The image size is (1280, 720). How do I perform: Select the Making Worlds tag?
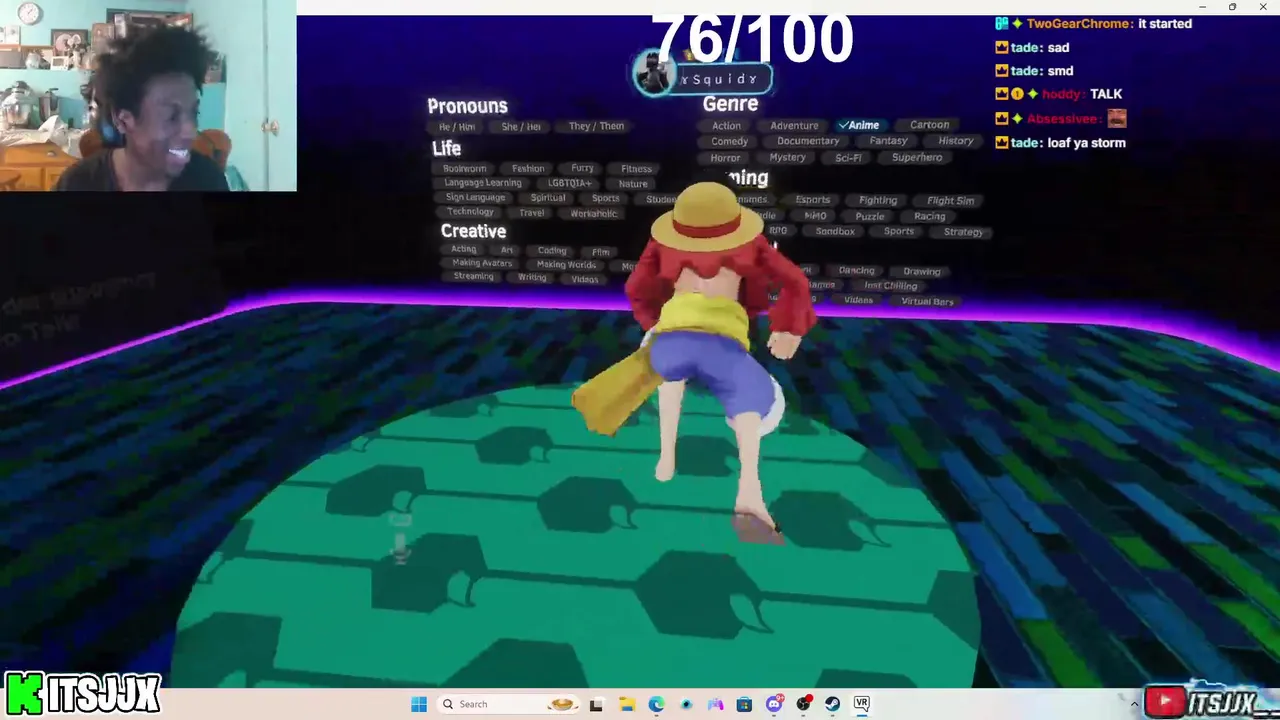click(x=566, y=265)
